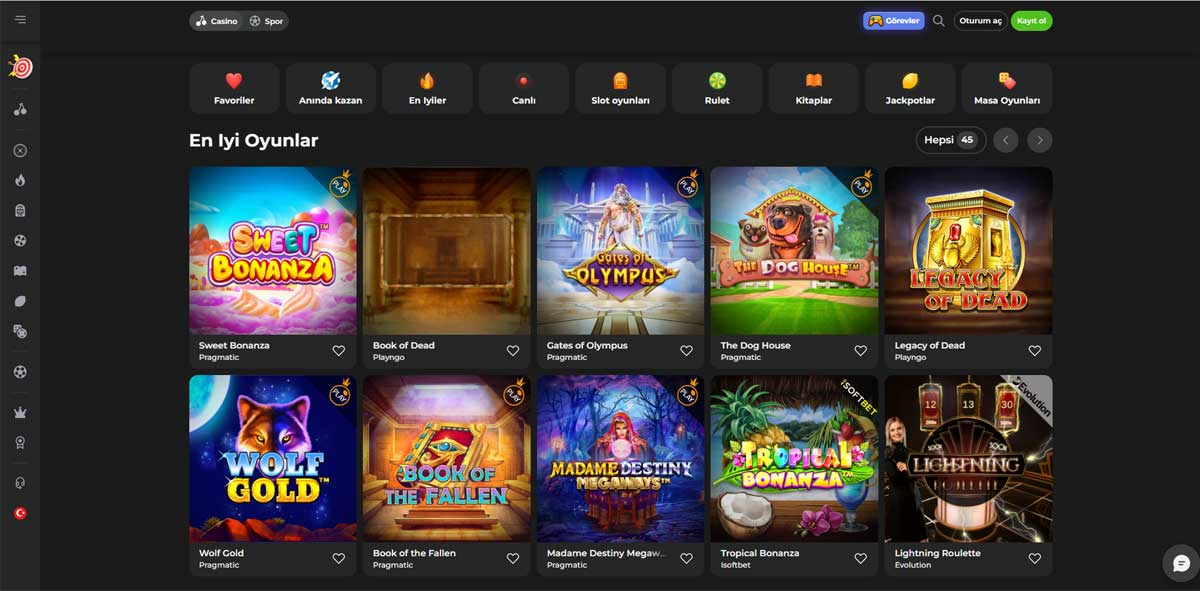Click the Oturum aç login button

tap(980, 21)
